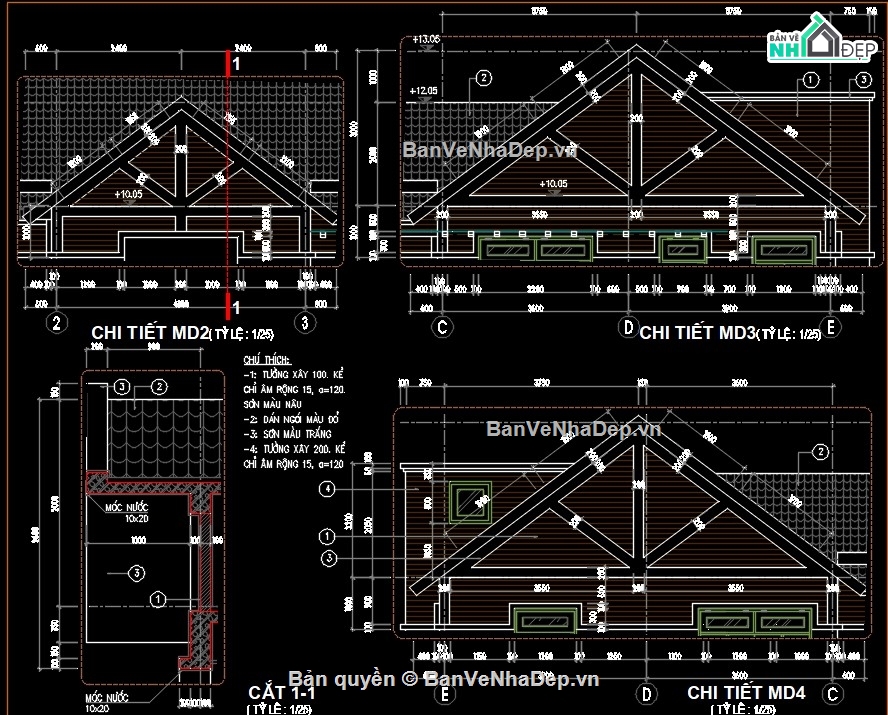This screenshot has width=888, height=715.
Task: Select the +10.05 elevation label inside MD2
Action: pyautogui.click(x=130, y=194)
